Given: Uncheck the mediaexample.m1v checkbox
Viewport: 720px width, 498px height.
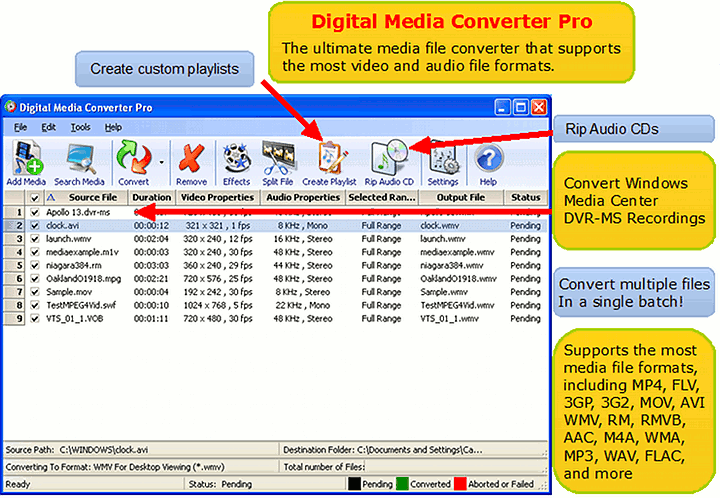Looking at the screenshot, I should [34, 252].
